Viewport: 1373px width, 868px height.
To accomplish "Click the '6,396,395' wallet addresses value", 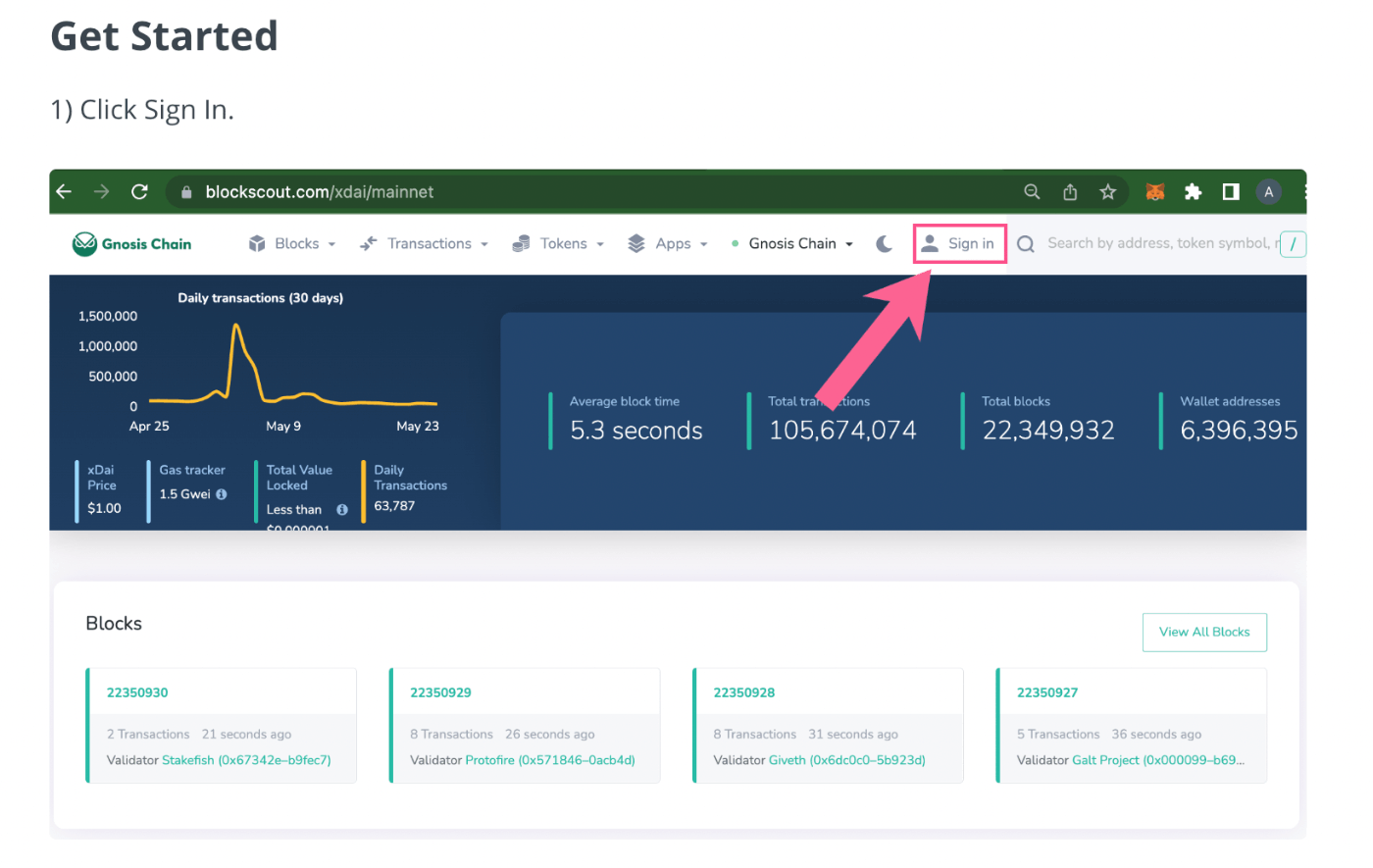I will (x=1239, y=432).
